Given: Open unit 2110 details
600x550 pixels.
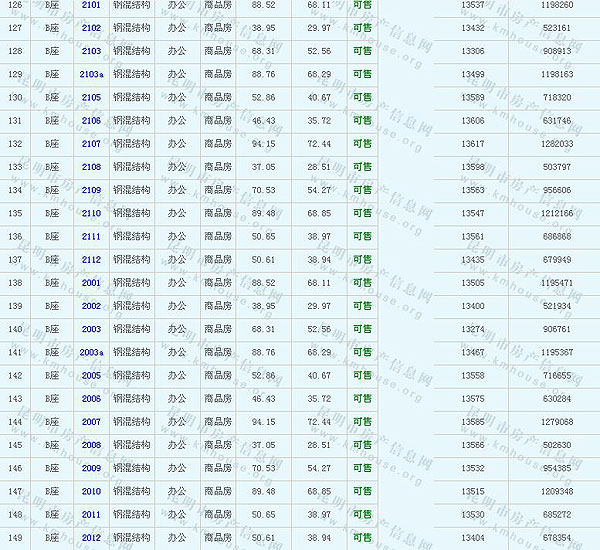Looking at the screenshot, I should tap(91, 213).
